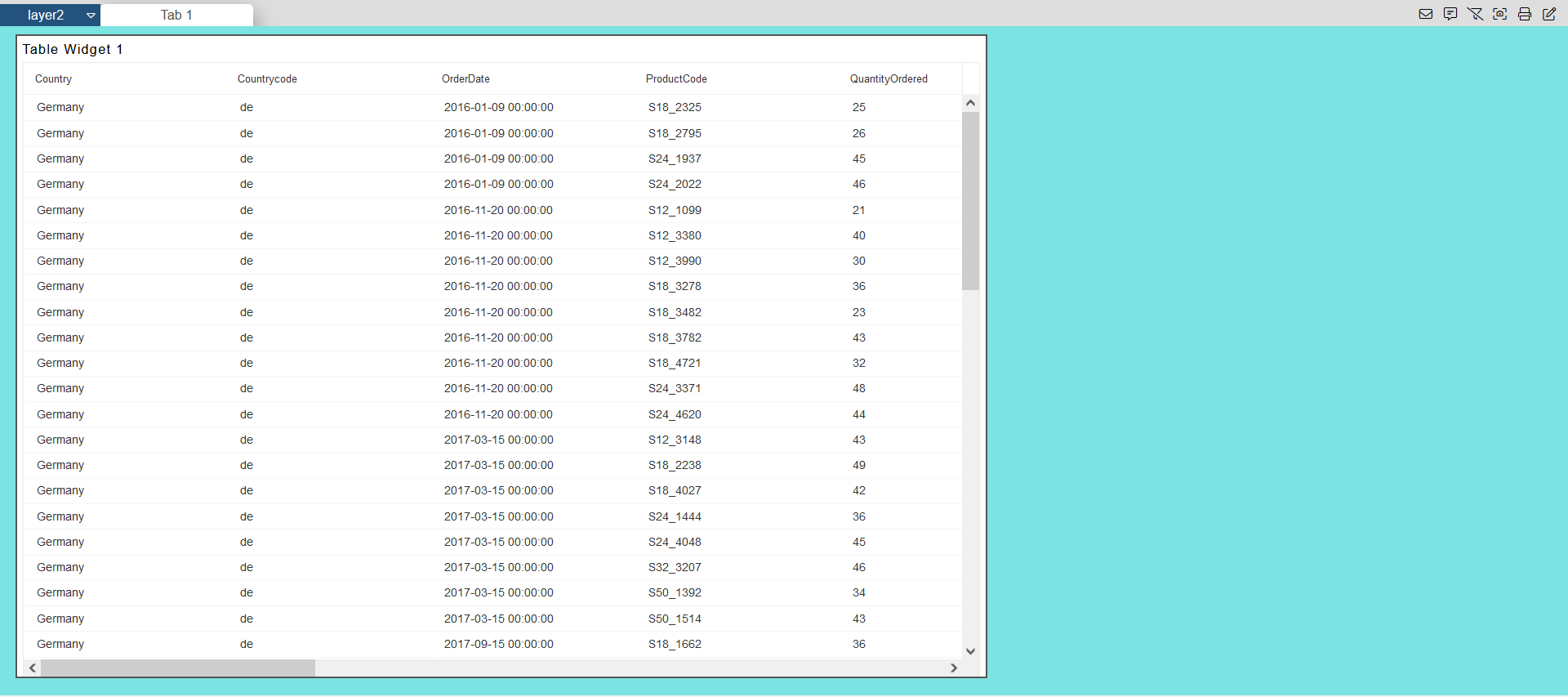Click the horizontal scrollbar thumb
The height and width of the screenshot is (697, 1568).
click(178, 668)
